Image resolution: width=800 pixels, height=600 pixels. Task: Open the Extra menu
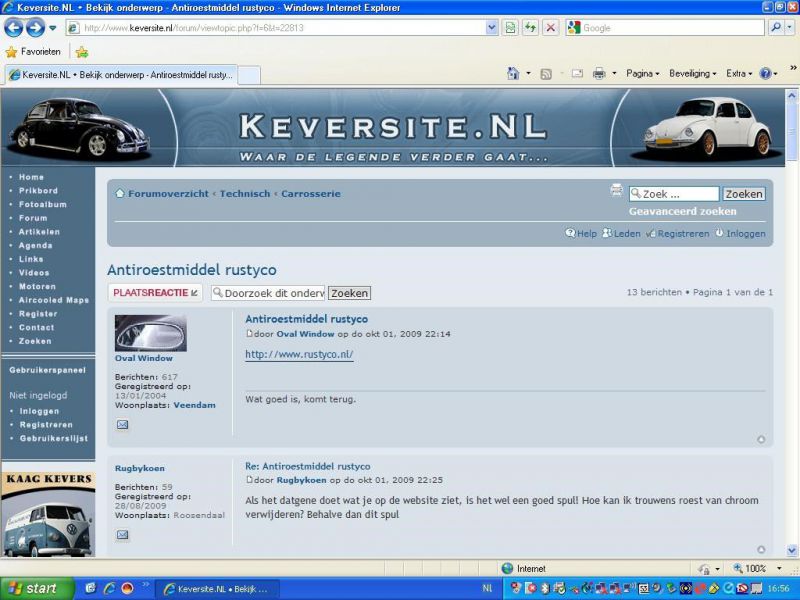[x=739, y=73]
